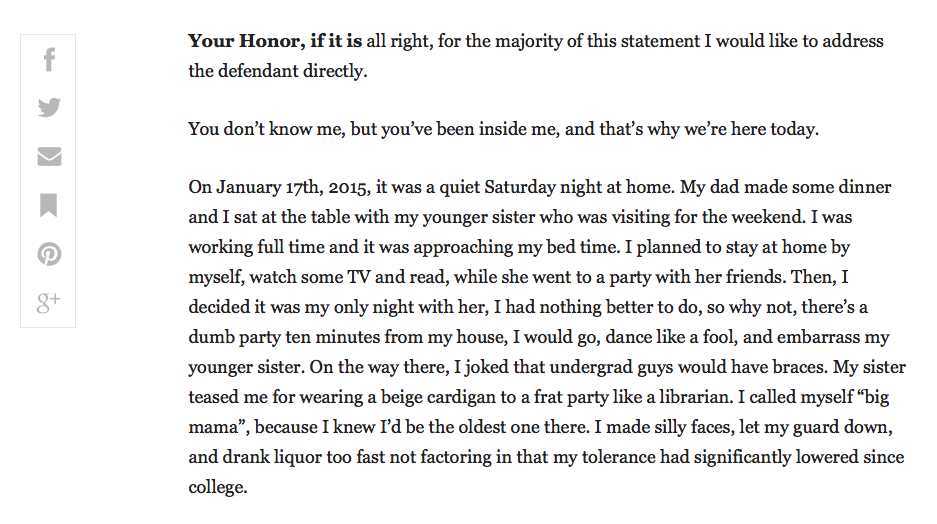The width and height of the screenshot is (937, 524).
Task: Click the bold "Your Honor, if it is" text
Action: pos(275,41)
